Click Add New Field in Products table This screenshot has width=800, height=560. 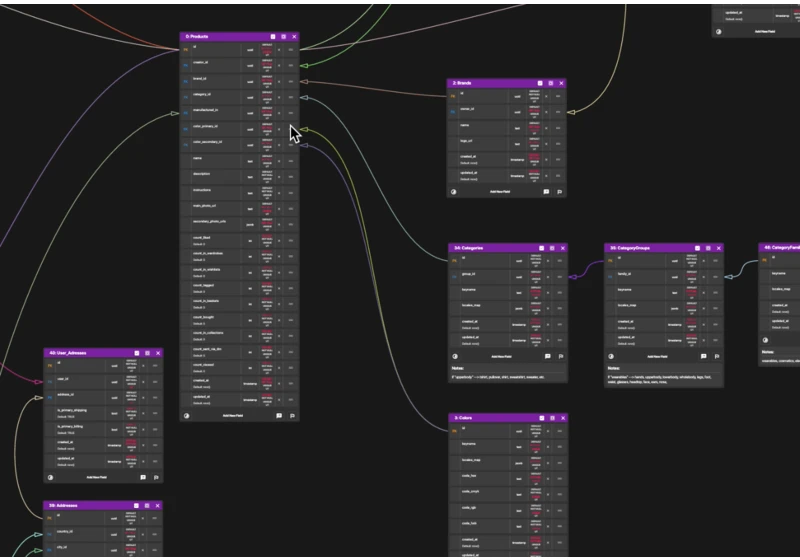coord(233,416)
